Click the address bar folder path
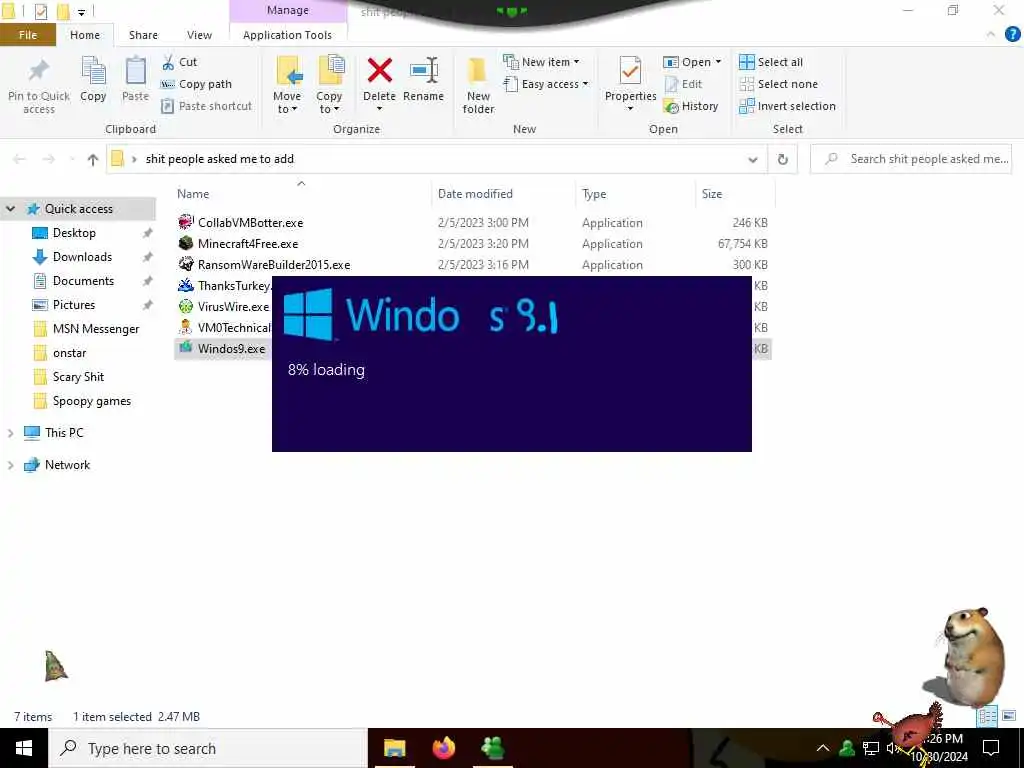 (219, 159)
